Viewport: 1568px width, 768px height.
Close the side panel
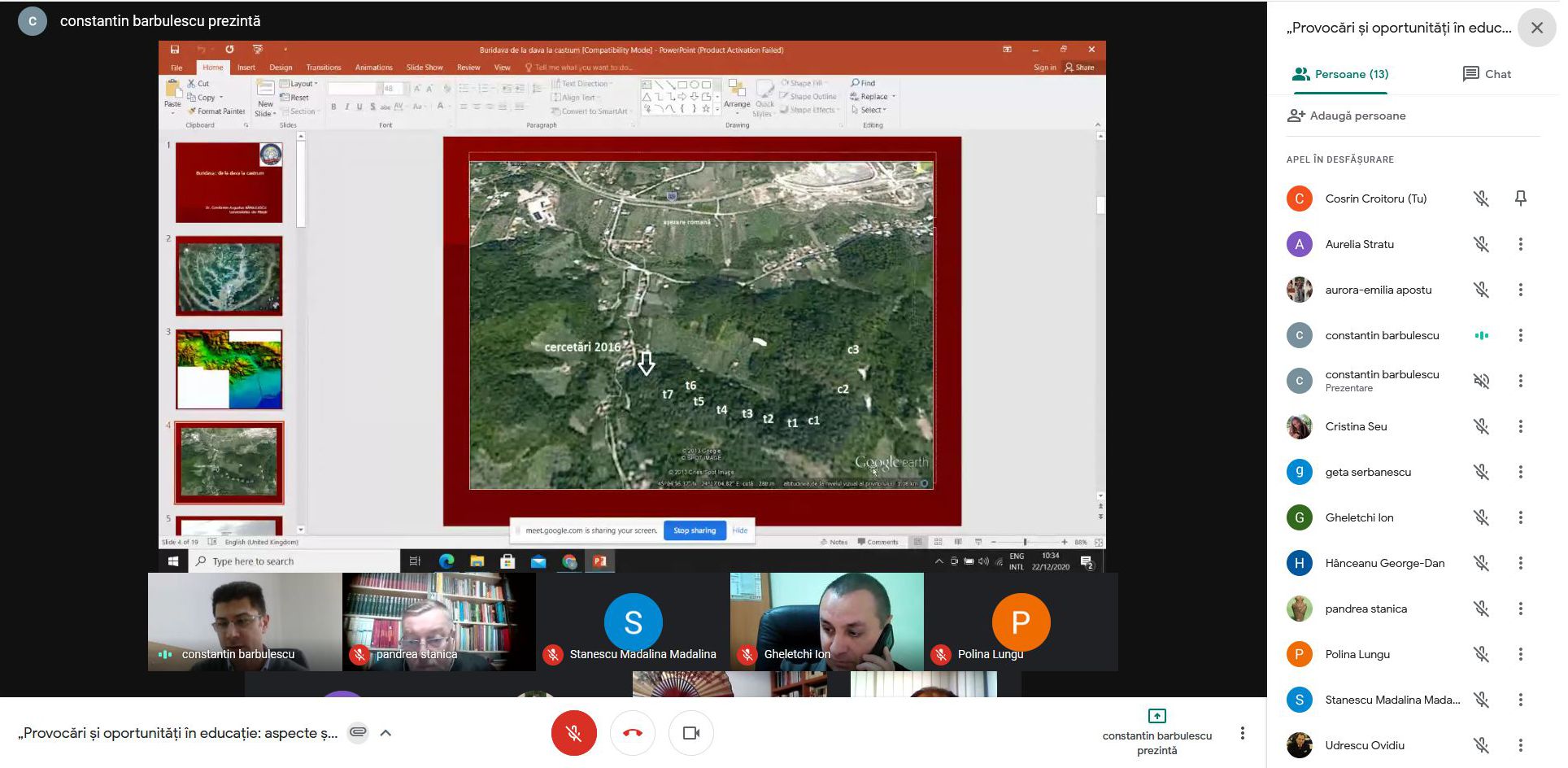tap(1536, 28)
